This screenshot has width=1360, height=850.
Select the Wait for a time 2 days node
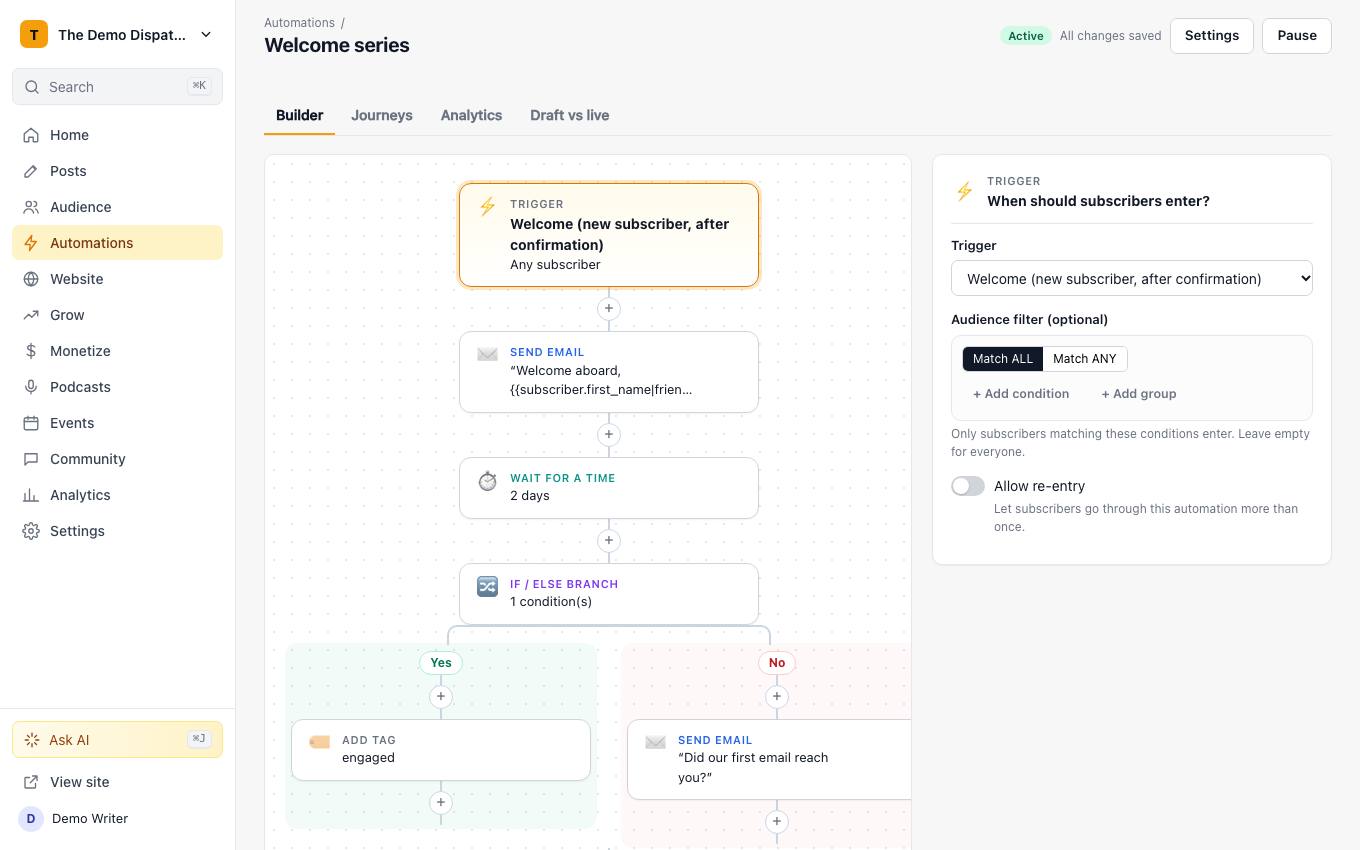pyautogui.click(x=609, y=488)
